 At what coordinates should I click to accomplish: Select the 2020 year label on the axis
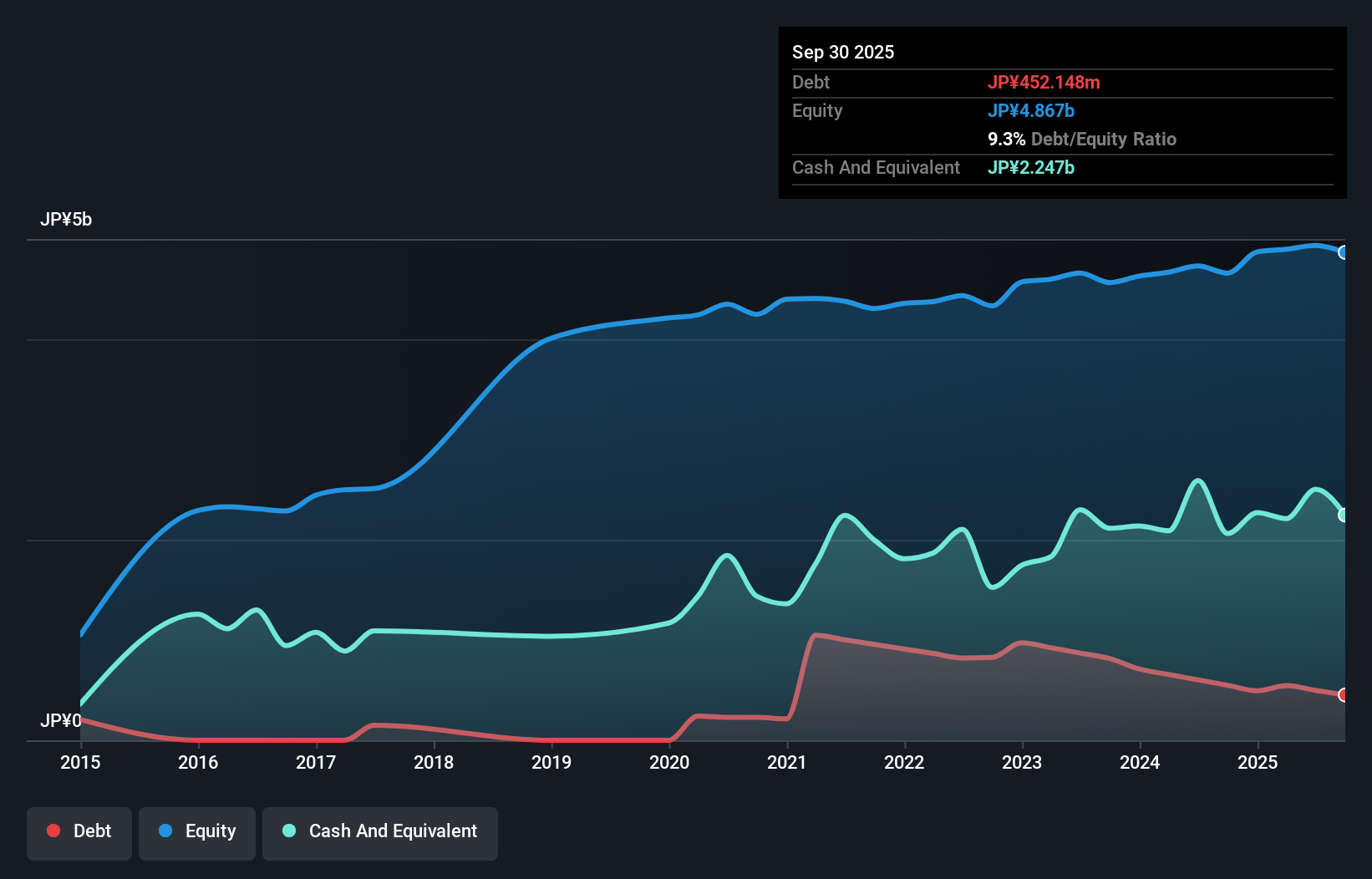click(670, 763)
